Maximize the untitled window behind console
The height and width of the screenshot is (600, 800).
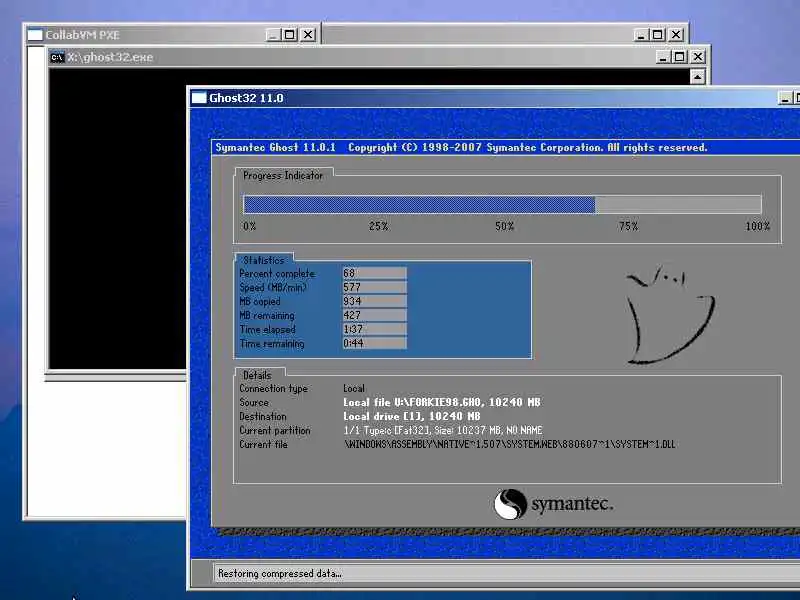tap(658, 35)
